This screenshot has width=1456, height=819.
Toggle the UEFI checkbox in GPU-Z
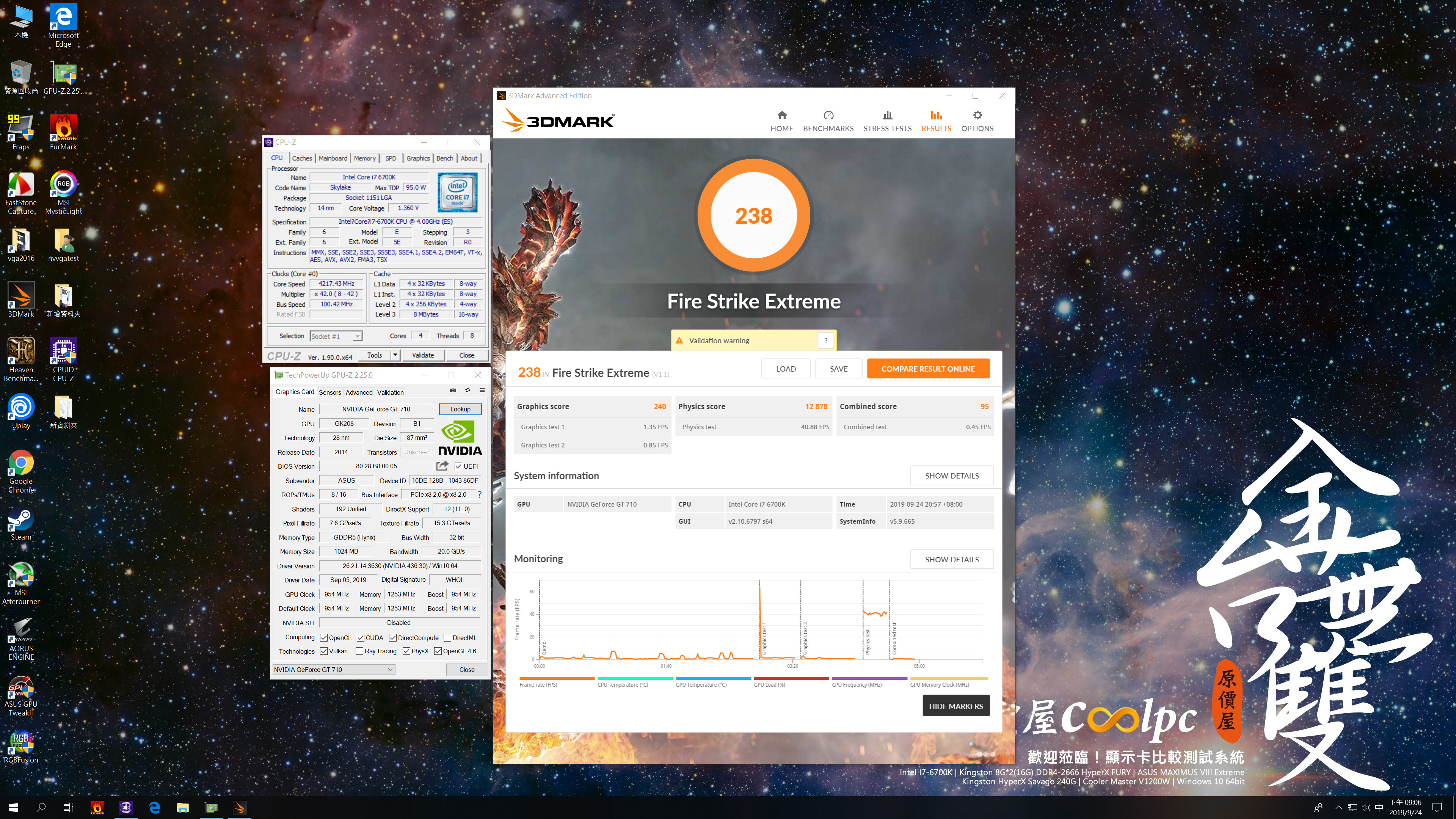tap(458, 466)
